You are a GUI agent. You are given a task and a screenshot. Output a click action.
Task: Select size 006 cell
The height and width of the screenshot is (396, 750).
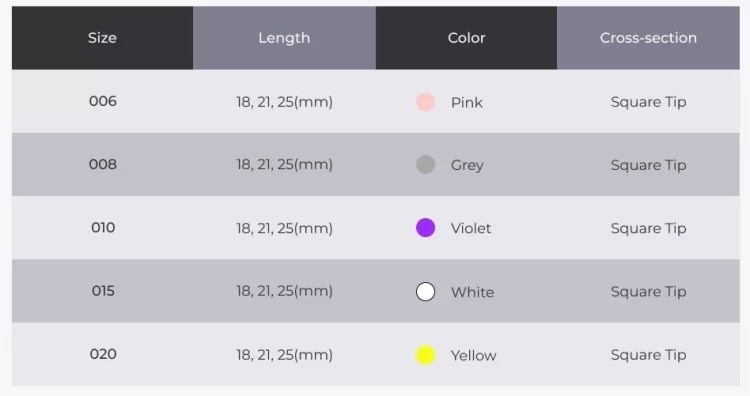pyautogui.click(x=102, y=101)
